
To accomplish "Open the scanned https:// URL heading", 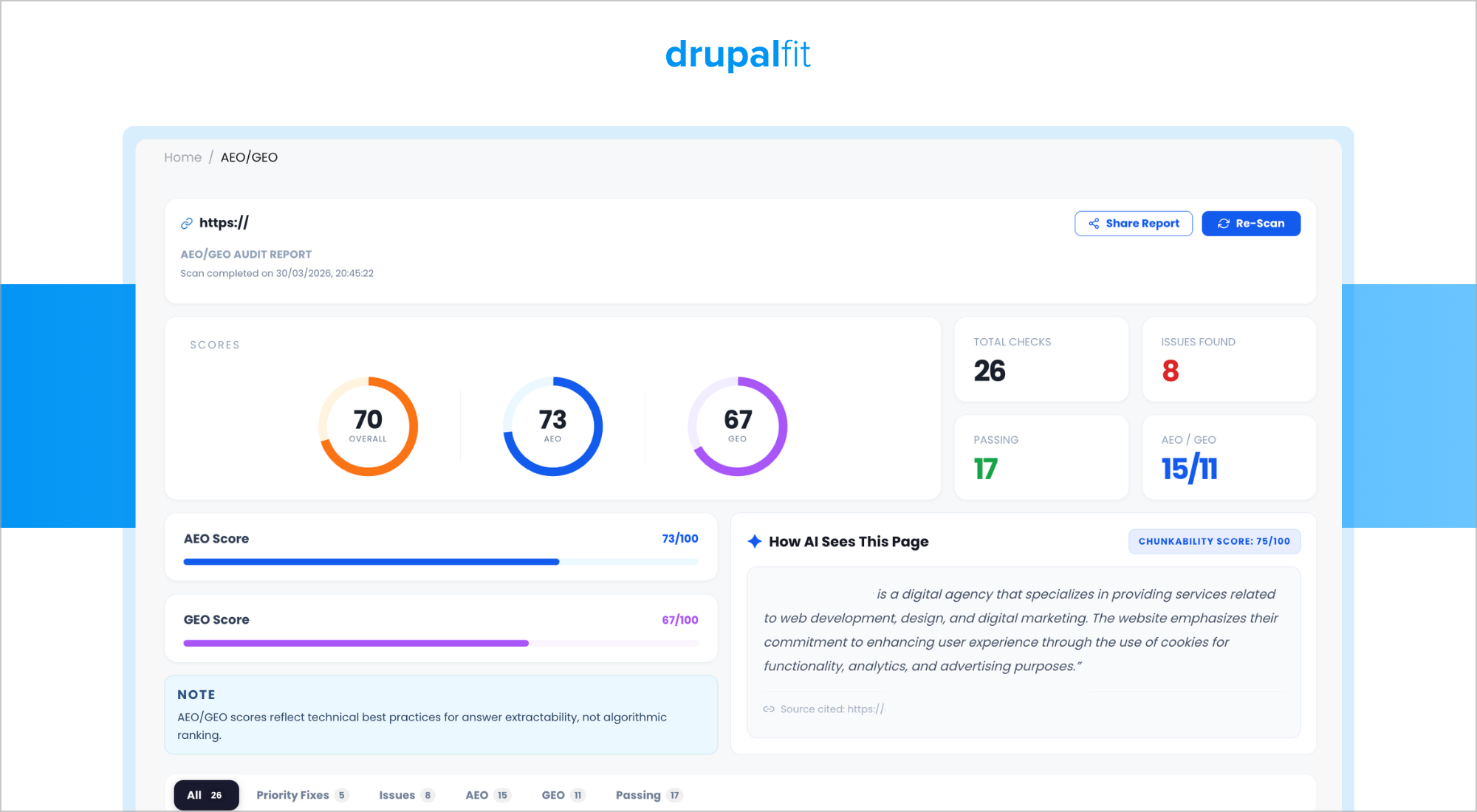I will (224, 223).
